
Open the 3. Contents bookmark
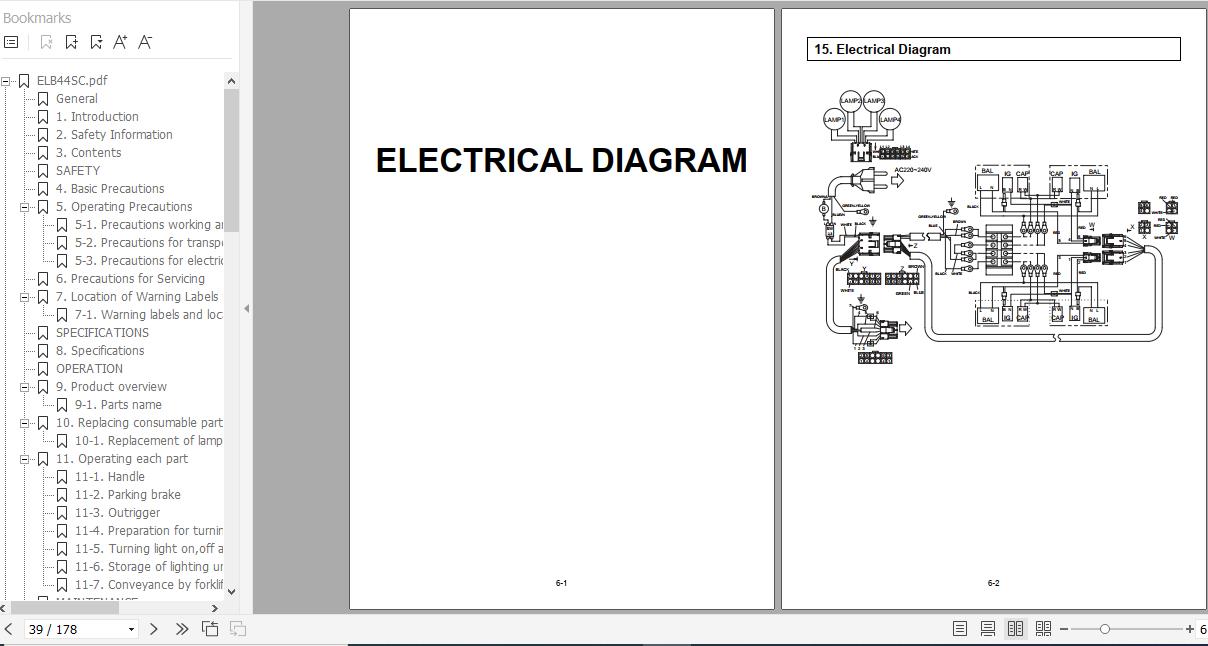88,153
